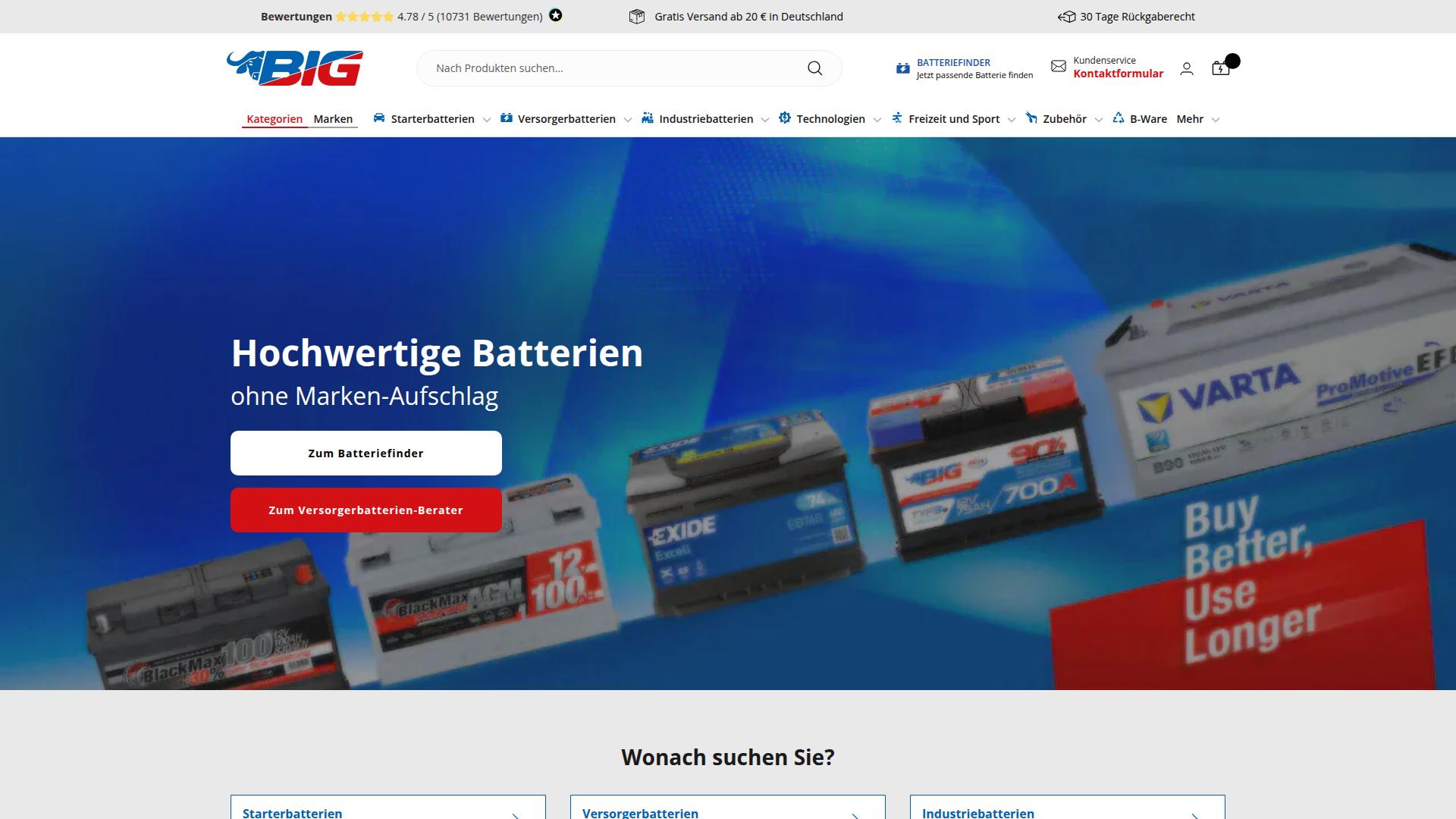Click the factory icon before Industriebatterien
The image size is (1456, 819).
[x=648, y=118]
